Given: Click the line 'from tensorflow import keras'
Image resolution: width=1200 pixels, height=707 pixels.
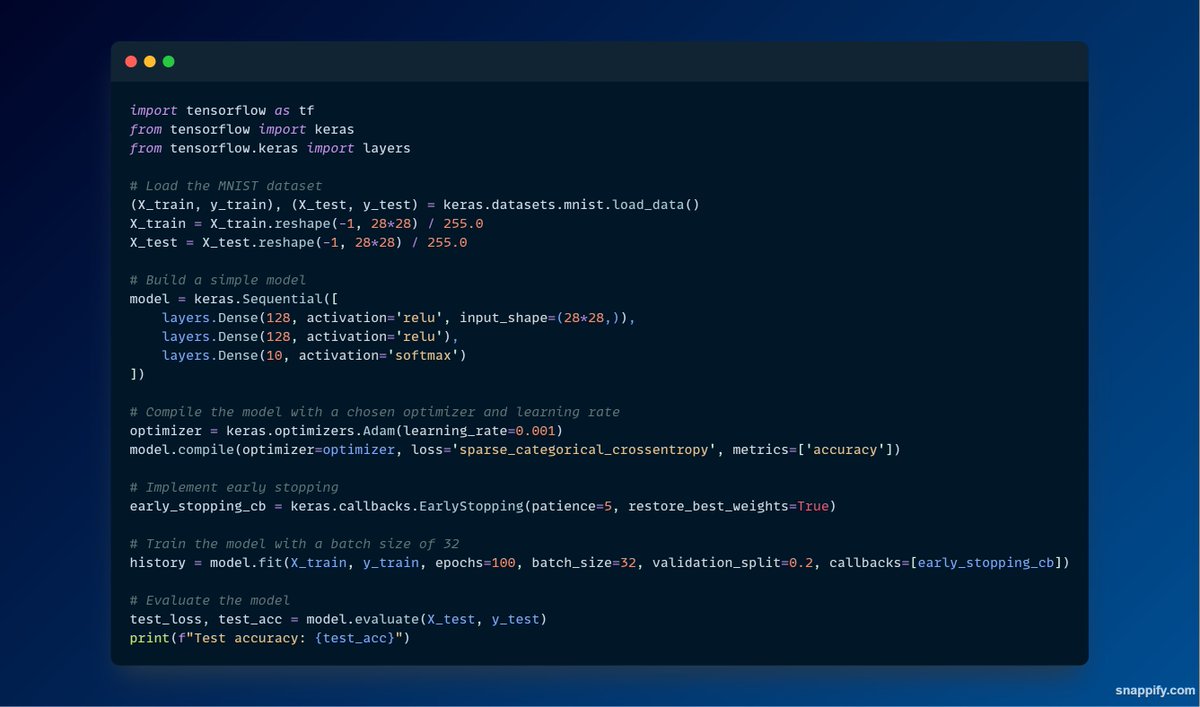Looking at the screenshot, I should pos(242,129).
